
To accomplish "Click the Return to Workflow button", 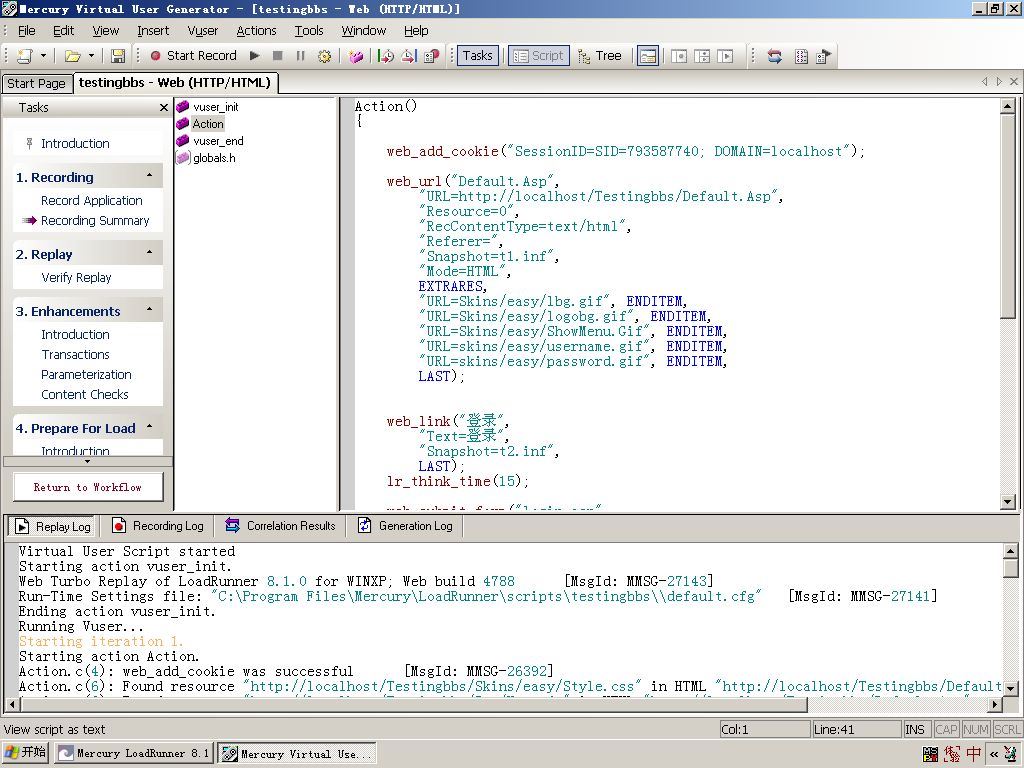I will click(x=88, y=487).
